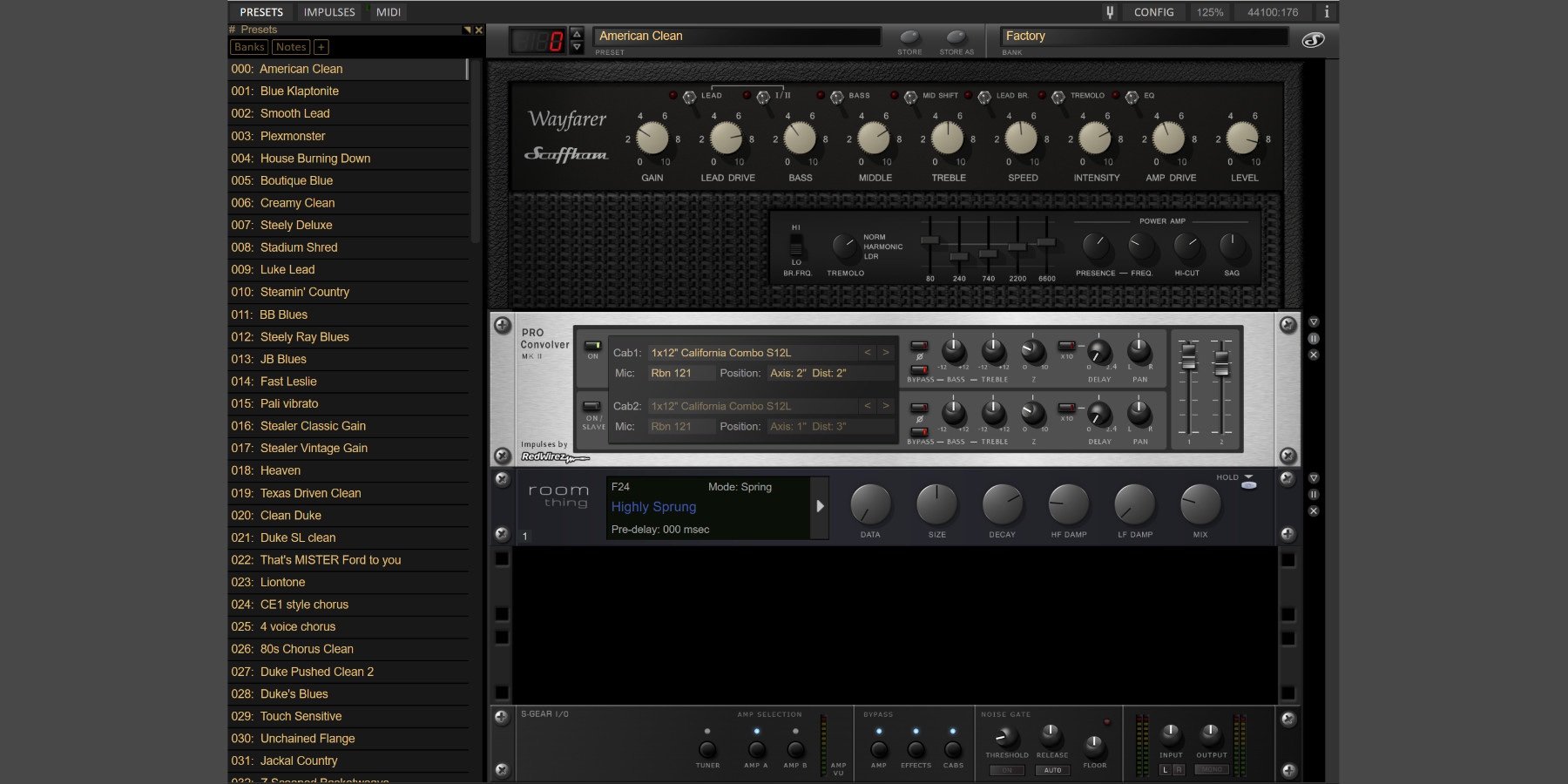The image size is (1568, 784).
Task: Bypass the EFFECTS using its bypass button
Action: pyautogui.click(x=915, y=750)
